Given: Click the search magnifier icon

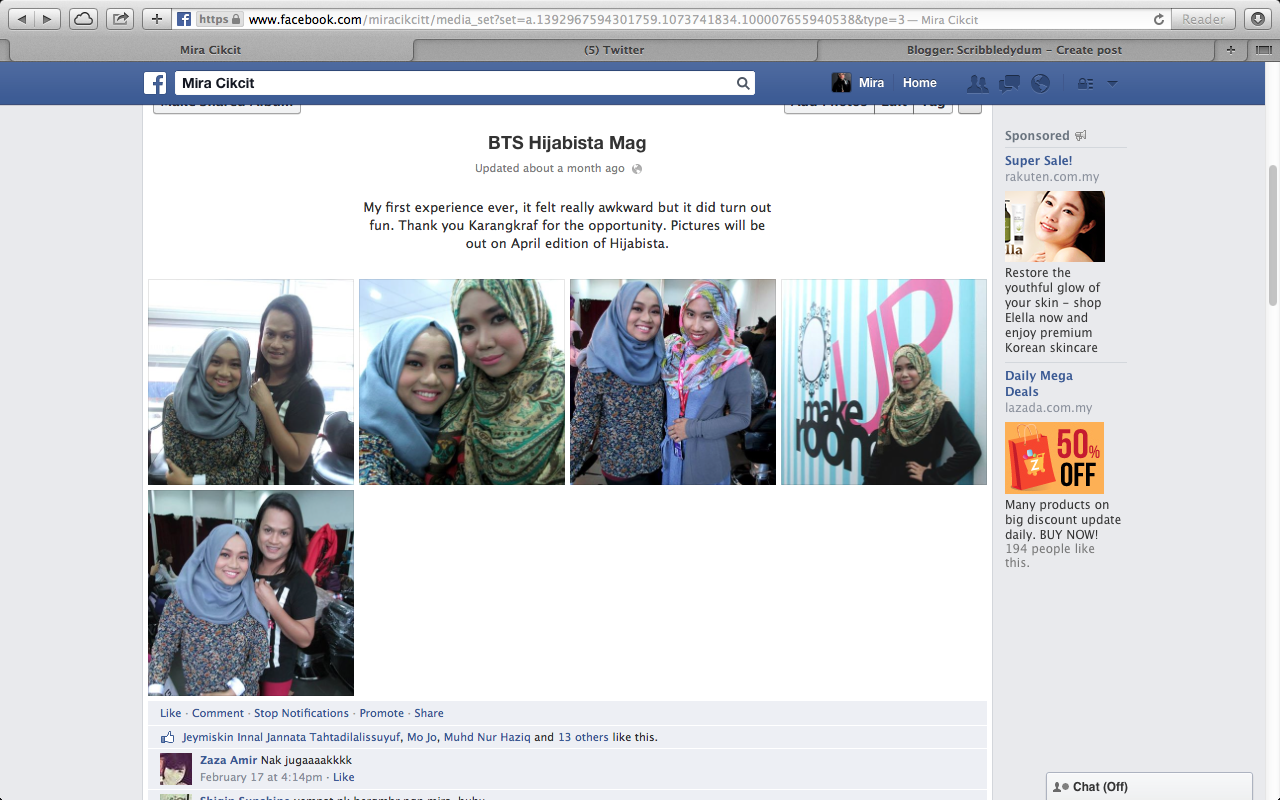Looking at the screenshot, I should coord(743,84).
